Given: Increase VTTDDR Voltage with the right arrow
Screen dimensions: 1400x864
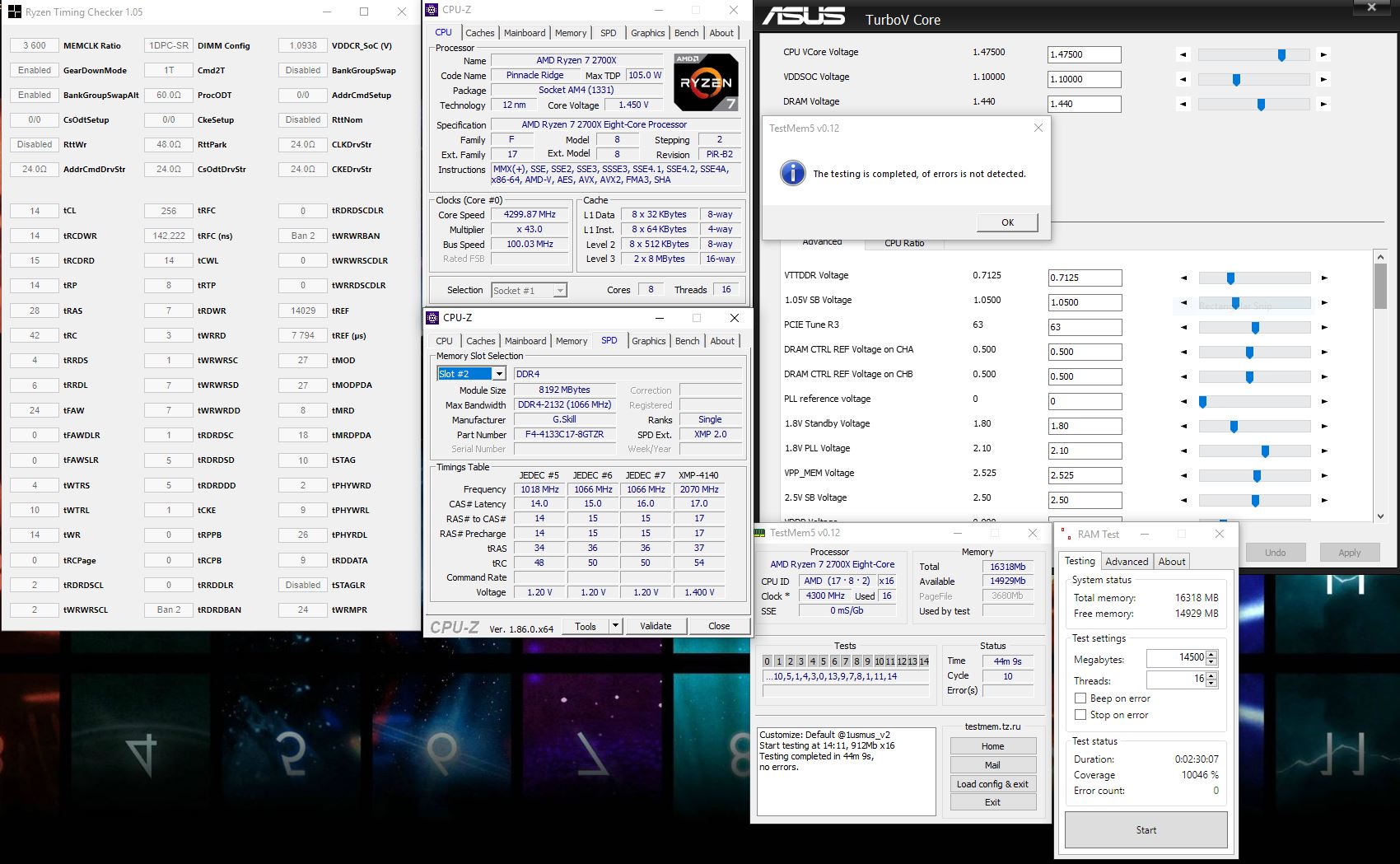Looking at the screenshot, I should click(1324, 278).
